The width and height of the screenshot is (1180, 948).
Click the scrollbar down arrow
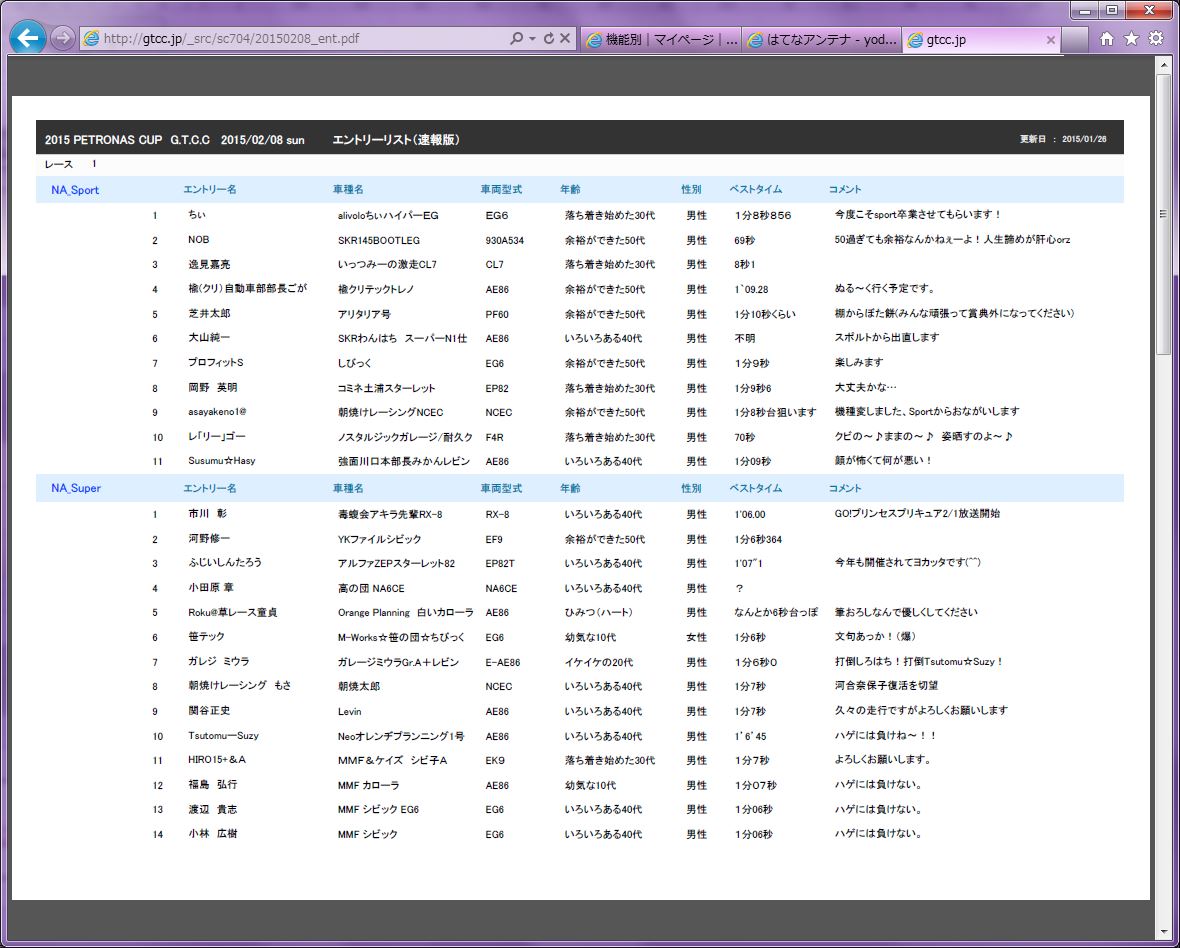[x=1163, y=931]
